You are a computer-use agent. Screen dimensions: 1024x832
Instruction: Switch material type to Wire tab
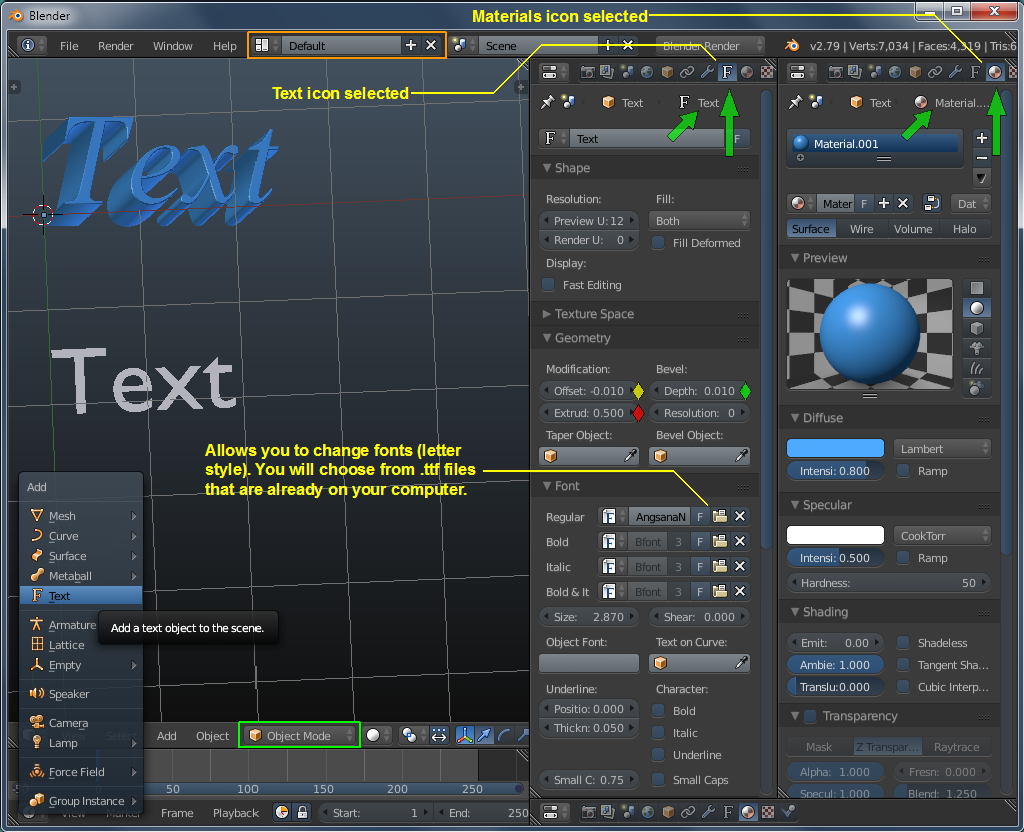click(x=861, y=229)
